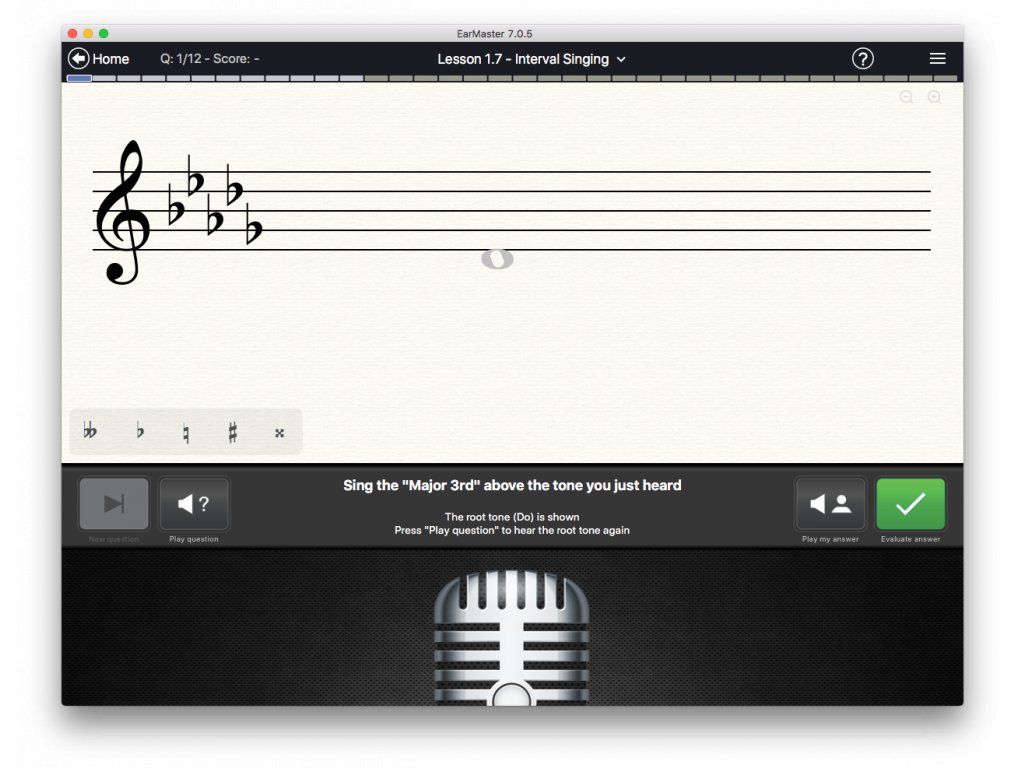Viewport: 1024px width, 768px height.
Task: Click the Play question speaker button
Action: coord(194,504)
